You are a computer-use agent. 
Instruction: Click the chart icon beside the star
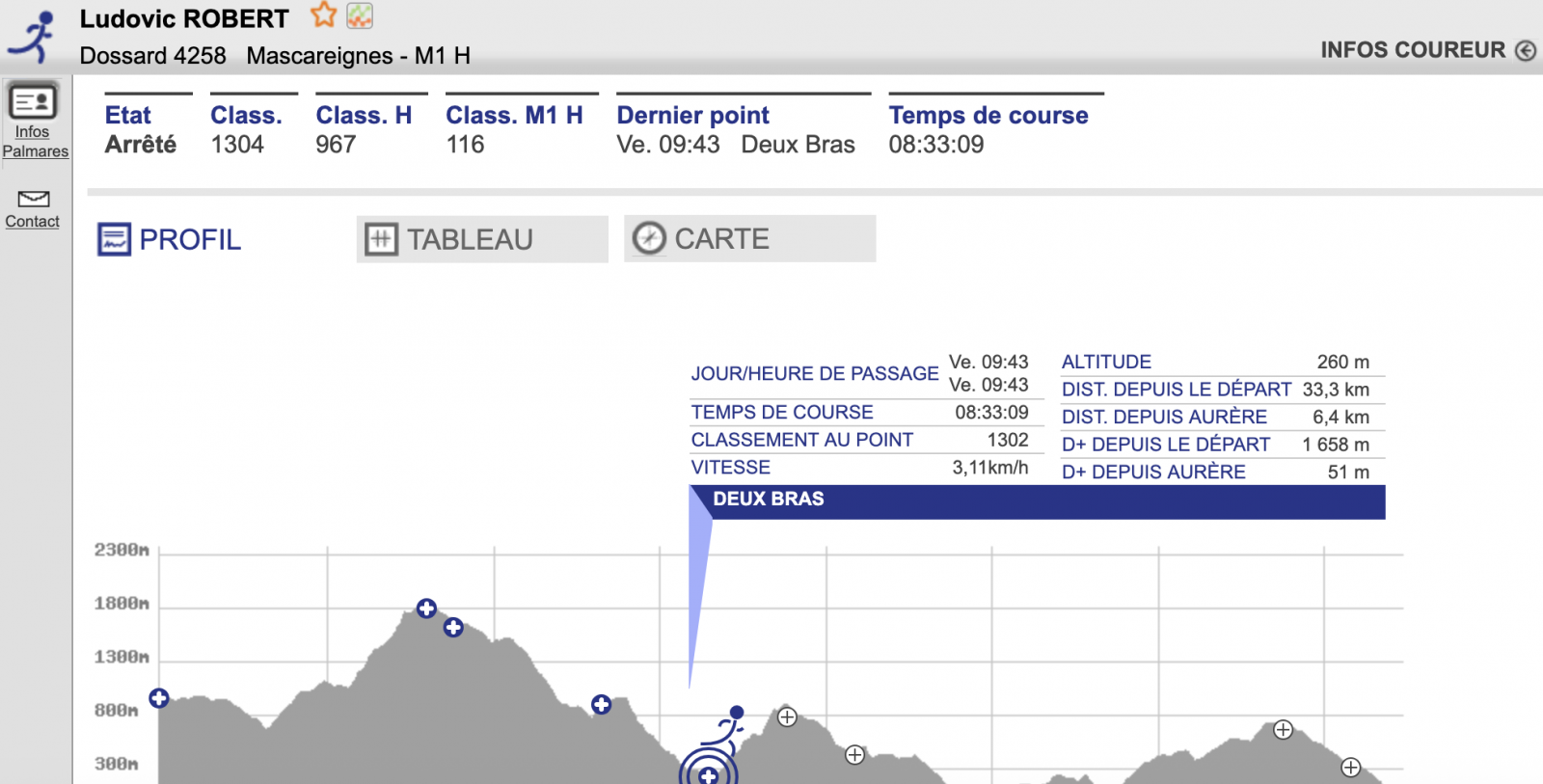click(x=360, y=15)
